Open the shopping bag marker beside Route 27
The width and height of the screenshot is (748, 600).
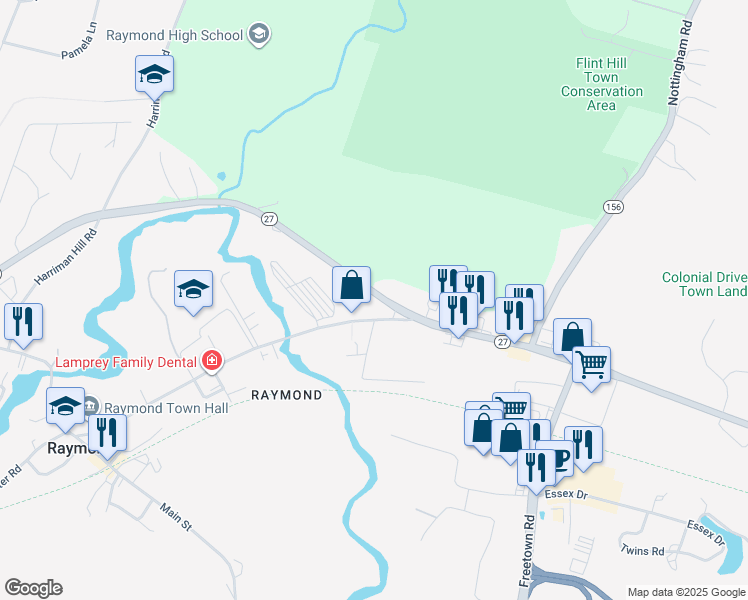(351, 286)
